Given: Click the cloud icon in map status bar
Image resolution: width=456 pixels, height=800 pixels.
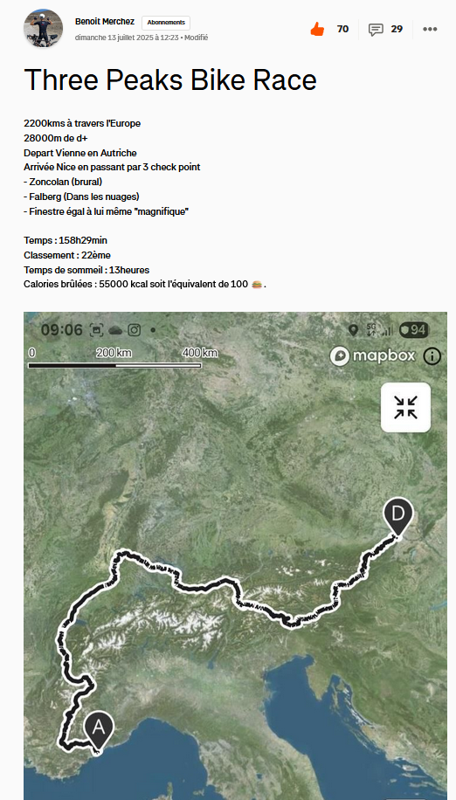Looking at the screenshot, I should pos(115,330).
